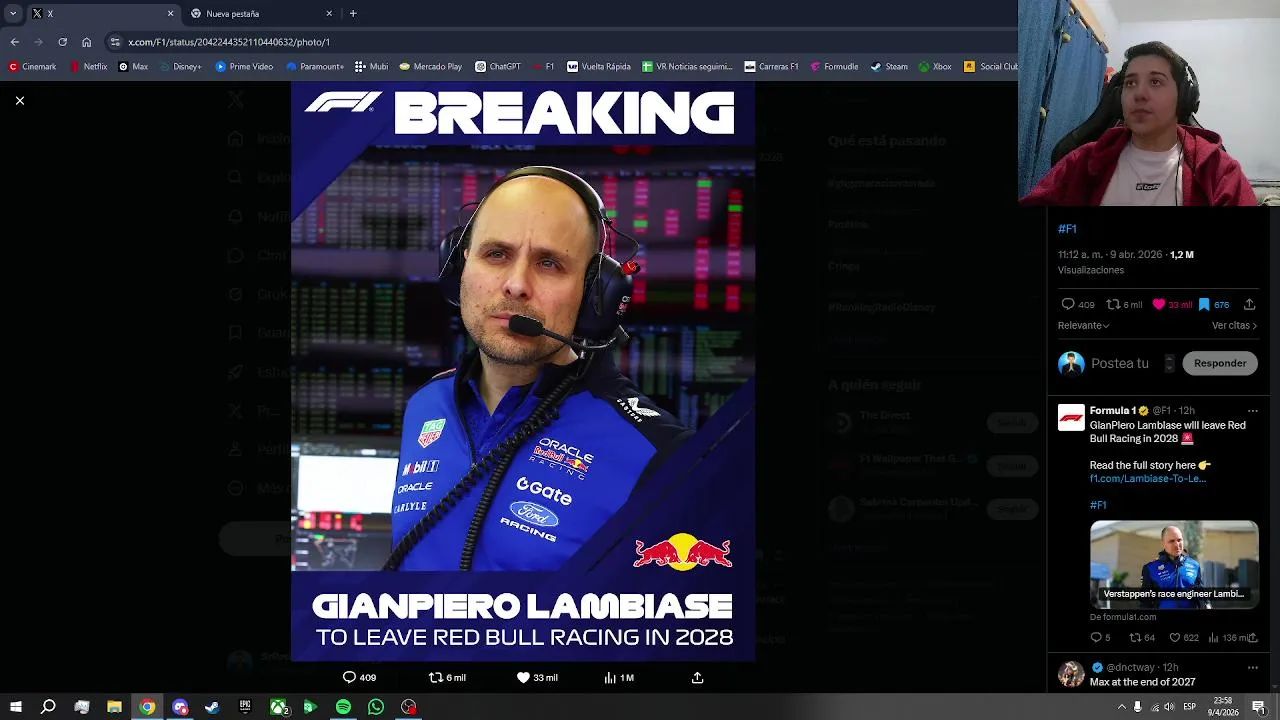Screen dimensions: 1280x720
Task: Open the Steam bookmark
Action: click(889, 67)
